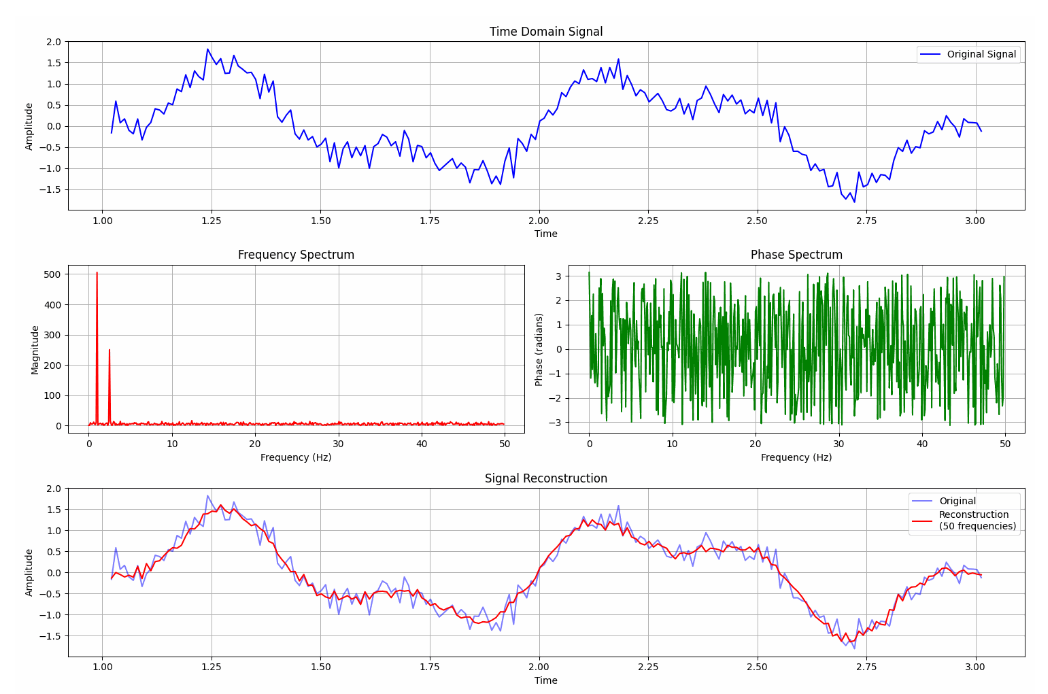Click the 'Time' x-axis label of bottom plot
The image size is (1048, 694).
[545, 680]
